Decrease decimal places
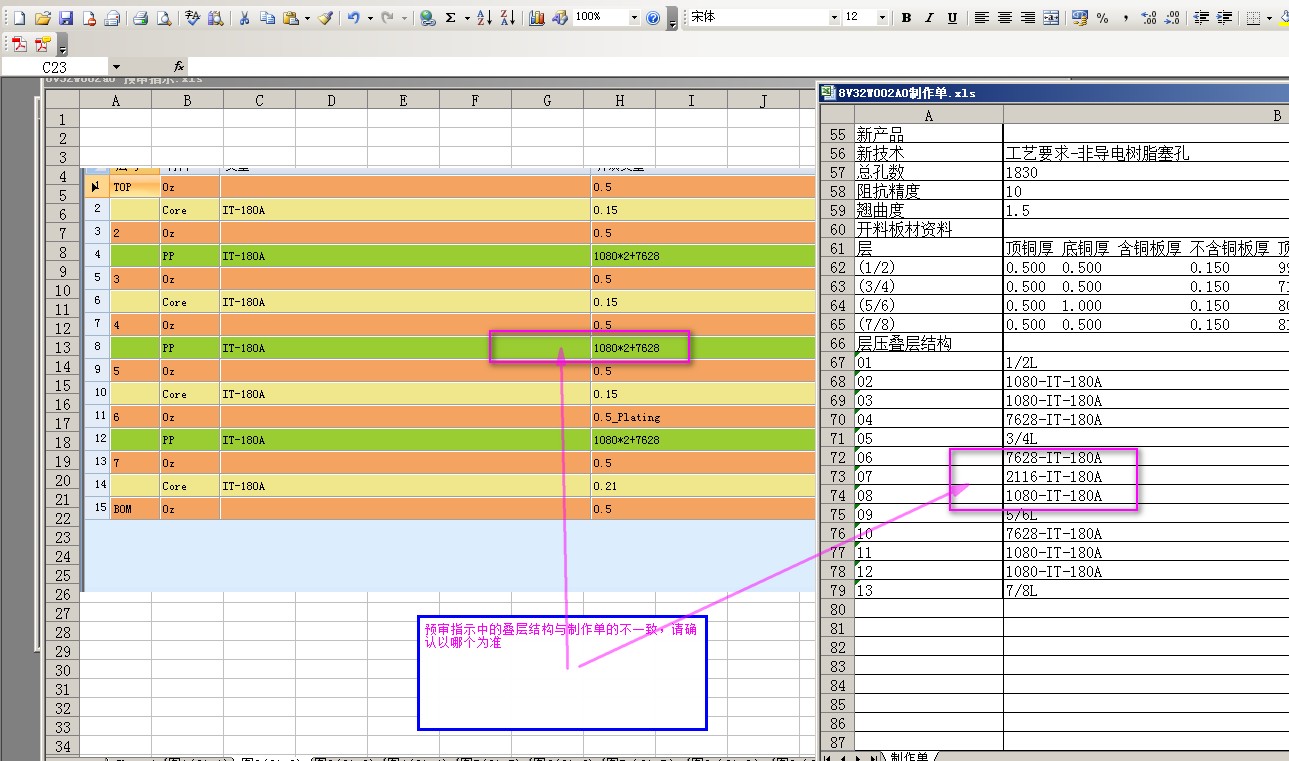Viewport: 1289px width, 761px height. click(x=1172, y=18)
